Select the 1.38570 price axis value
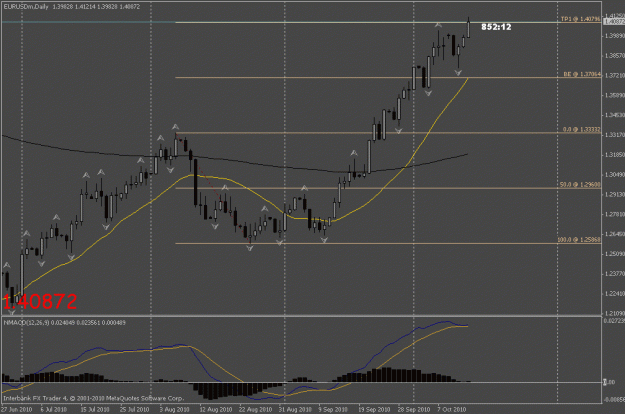 615,56
